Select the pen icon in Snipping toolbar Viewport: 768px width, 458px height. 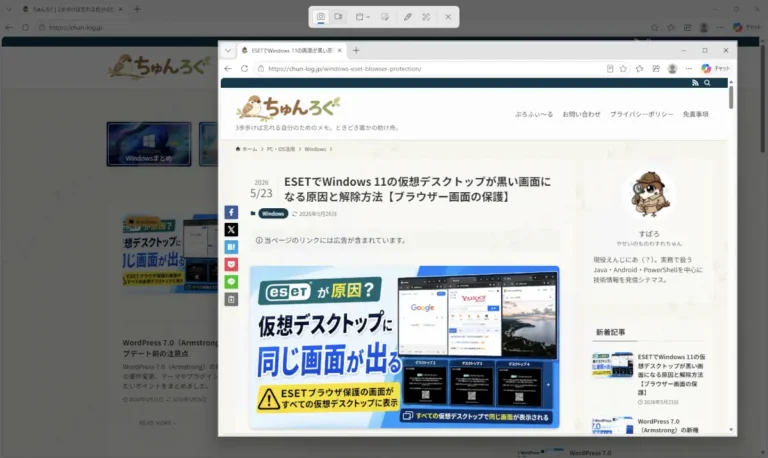pyautogui.click(x=408, y=17)
